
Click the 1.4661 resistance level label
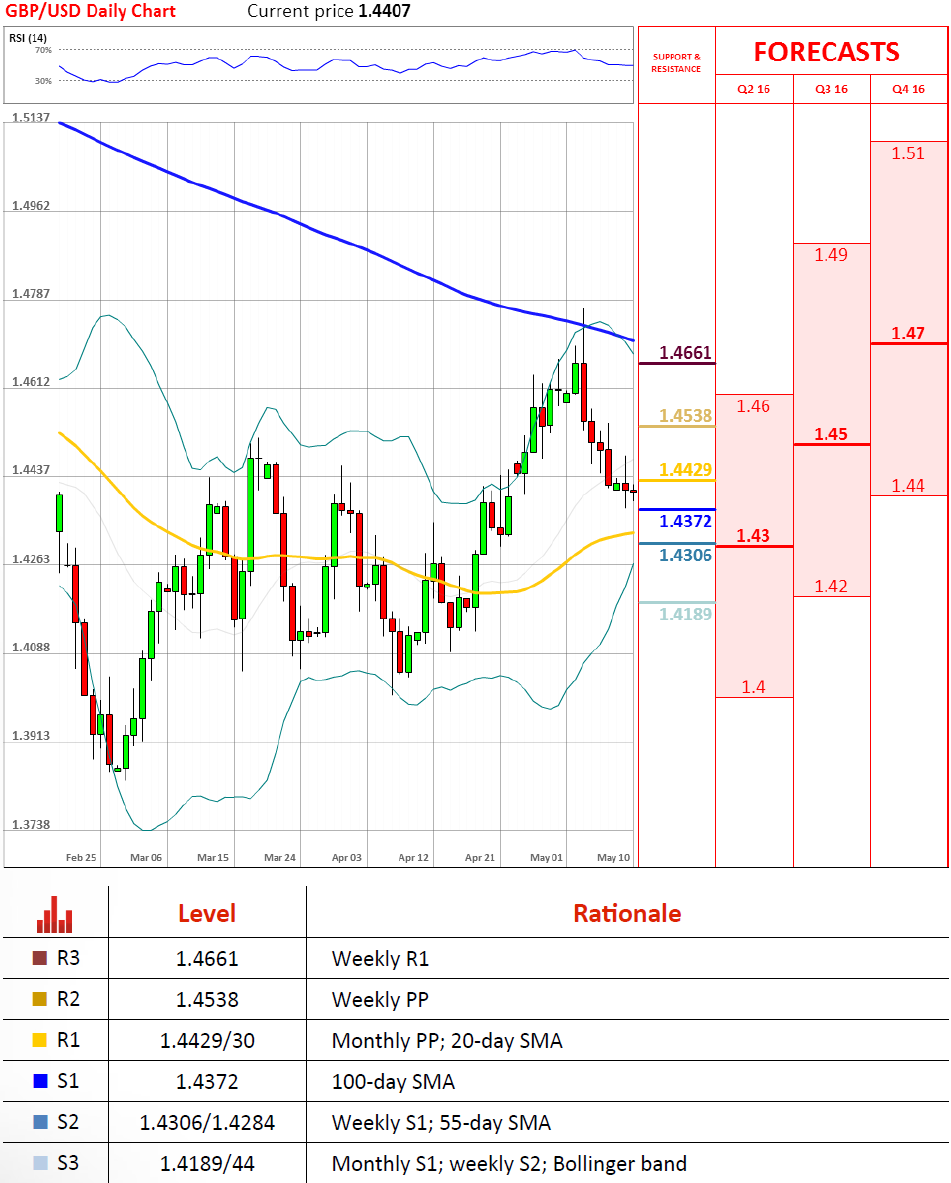[x=685, y=352]
